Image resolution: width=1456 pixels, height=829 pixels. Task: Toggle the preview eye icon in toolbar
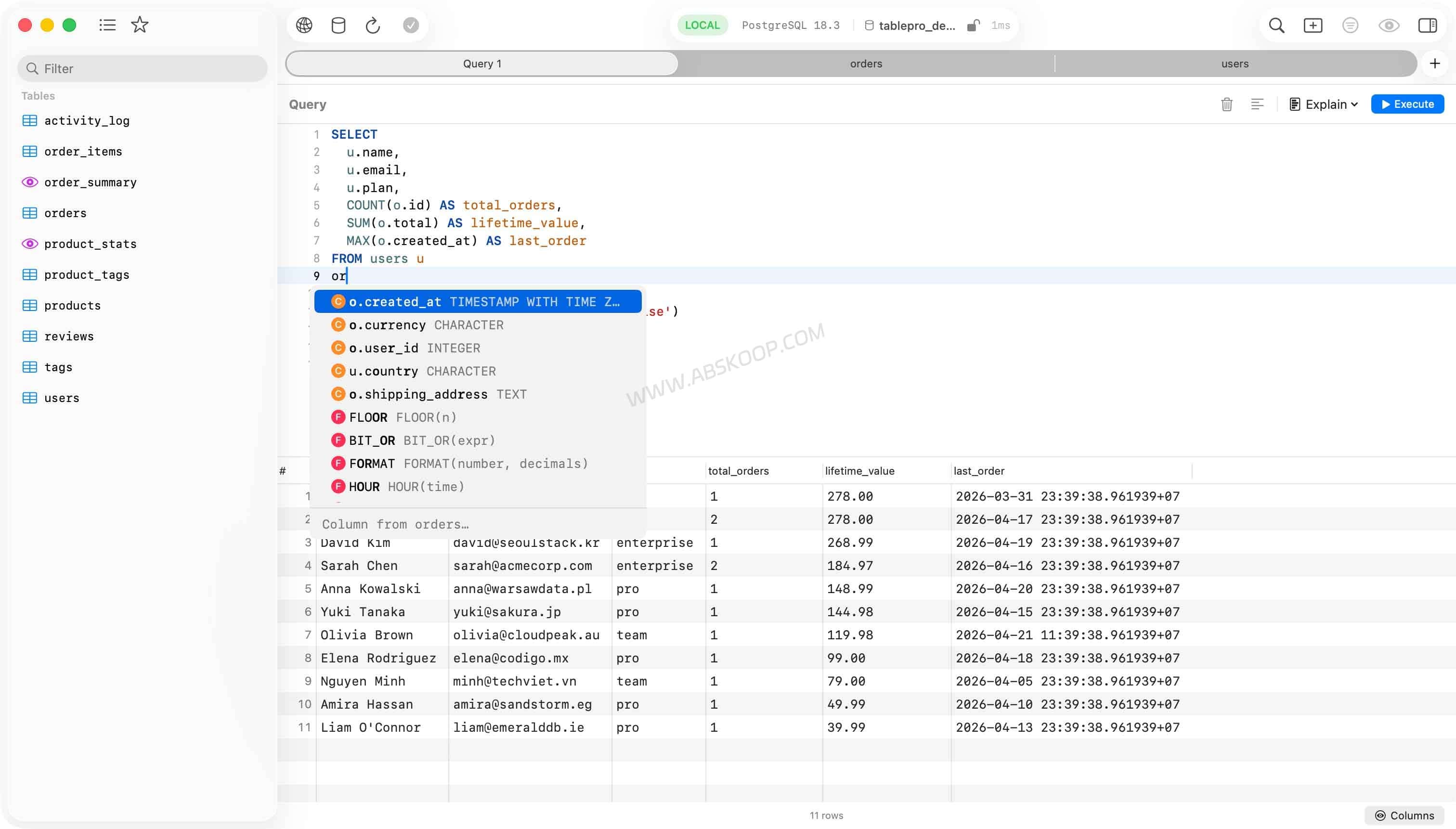(1389, 25)
